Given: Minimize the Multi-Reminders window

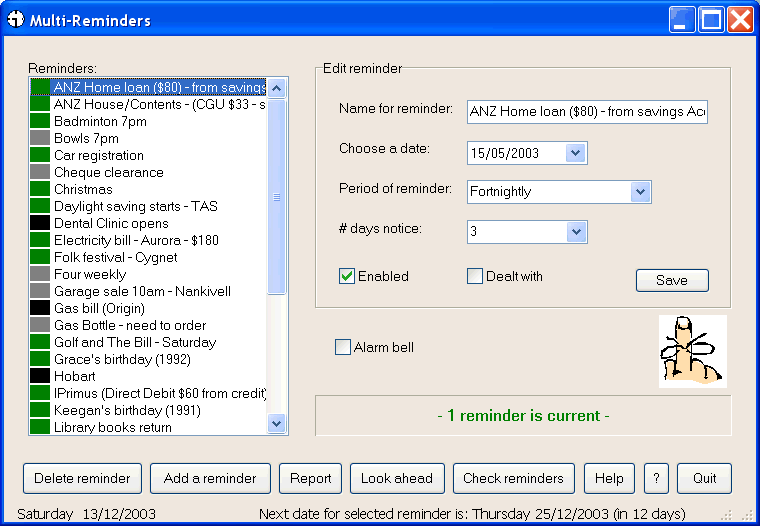Looking at the screenshot, I should tap(681, 20).
